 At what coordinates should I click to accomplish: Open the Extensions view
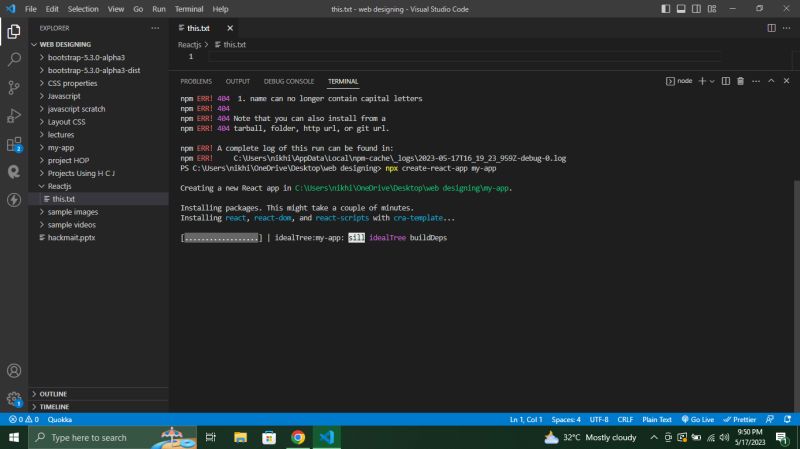(x=14, y=144)
